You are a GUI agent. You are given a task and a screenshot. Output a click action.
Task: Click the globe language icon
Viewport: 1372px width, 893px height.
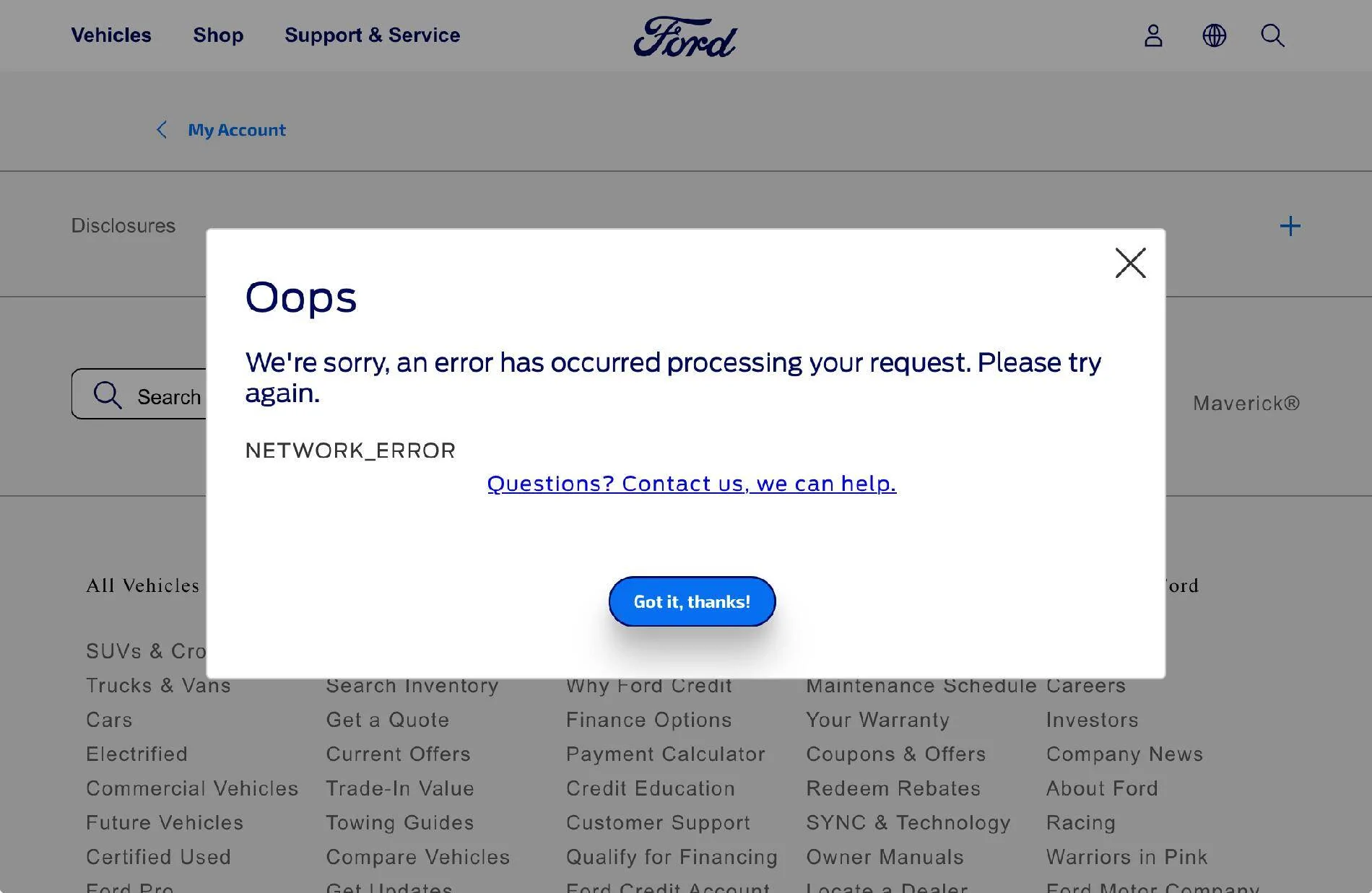pos(1215,35)
